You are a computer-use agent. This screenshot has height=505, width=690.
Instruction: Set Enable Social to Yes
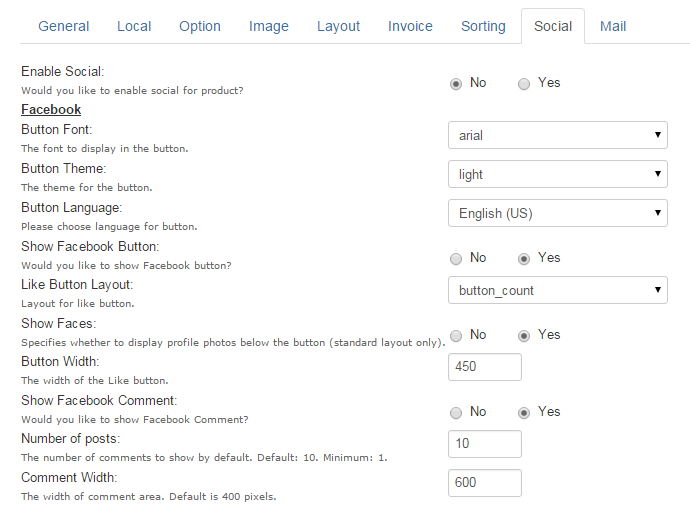(524, 84)
